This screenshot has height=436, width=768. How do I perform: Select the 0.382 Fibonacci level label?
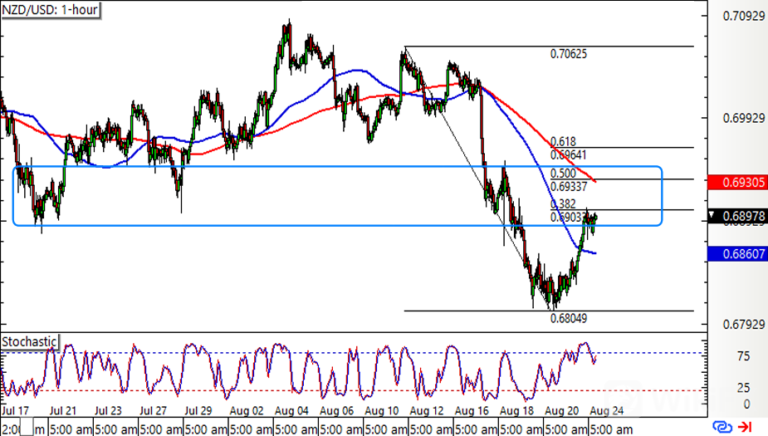click(x=564, y=204)
